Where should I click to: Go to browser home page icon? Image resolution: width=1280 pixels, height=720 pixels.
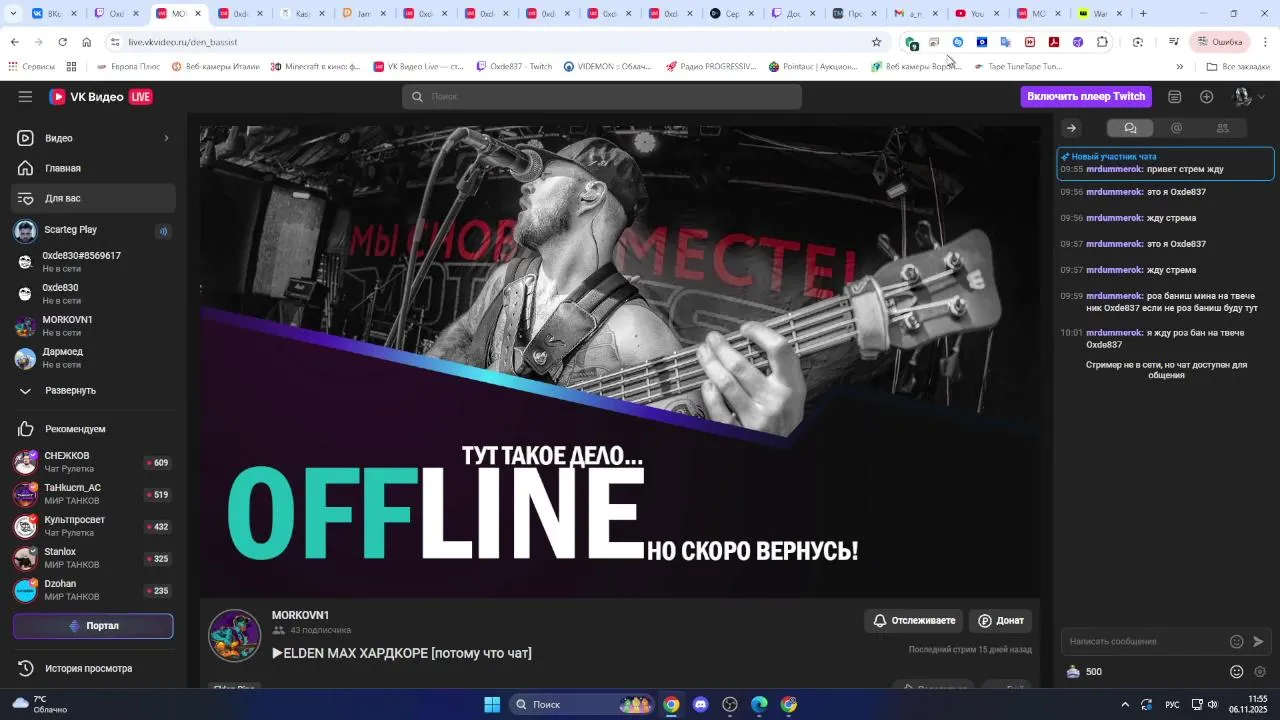point(87,42)
